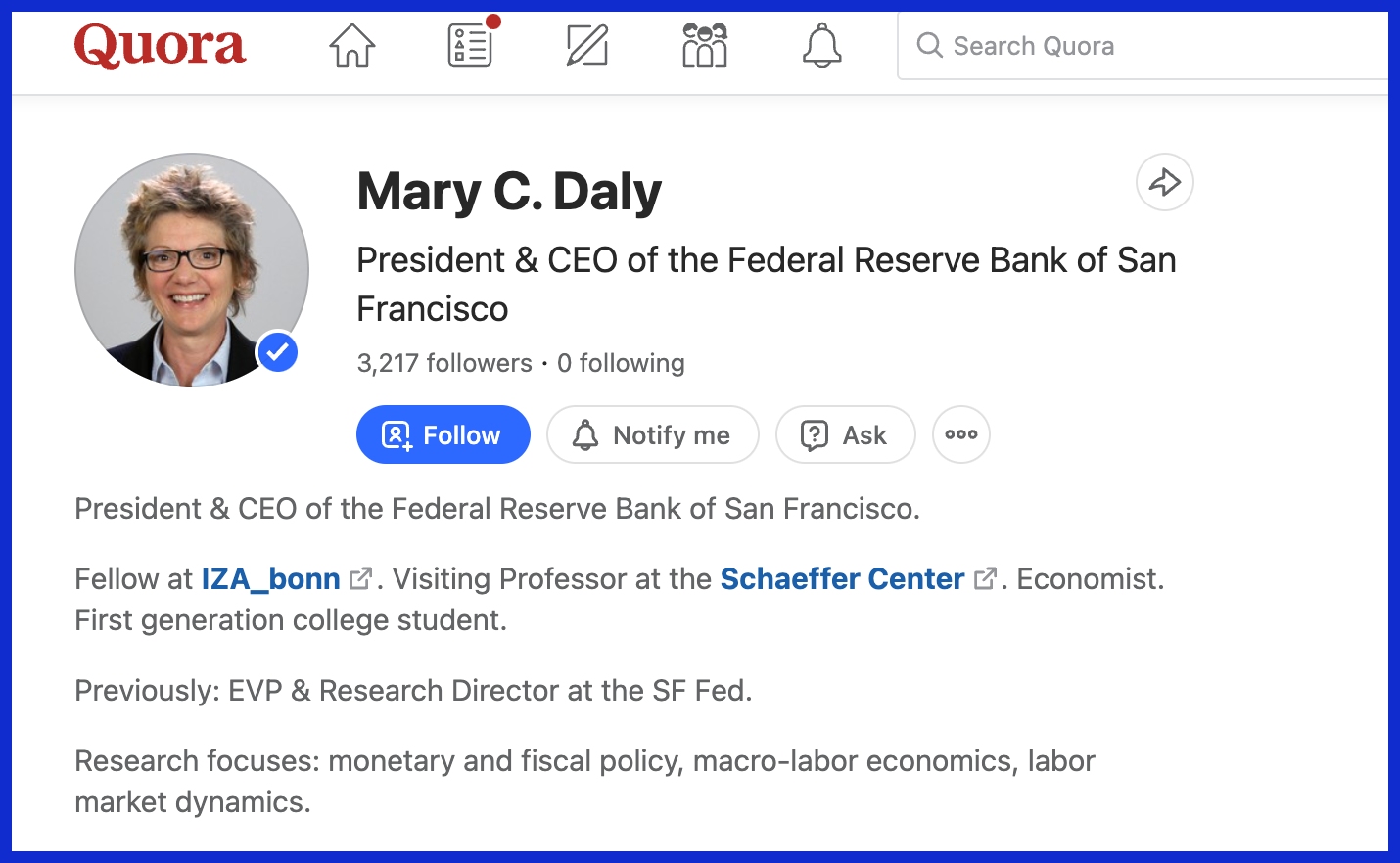
Task: Click the blue verified checkmark badge
Action: point(278,351)
